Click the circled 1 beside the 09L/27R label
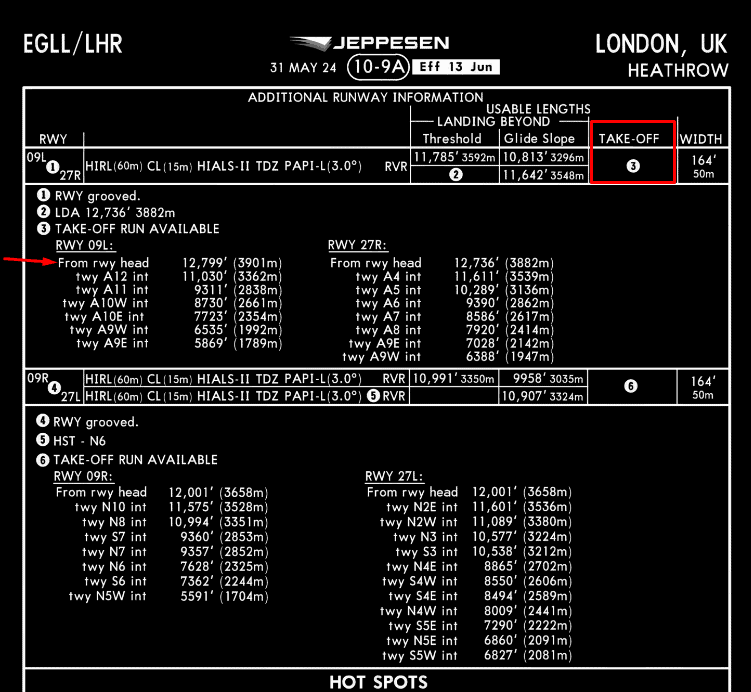Image resolution: width=751 pixels, height=692 pixels. [53, 167]
